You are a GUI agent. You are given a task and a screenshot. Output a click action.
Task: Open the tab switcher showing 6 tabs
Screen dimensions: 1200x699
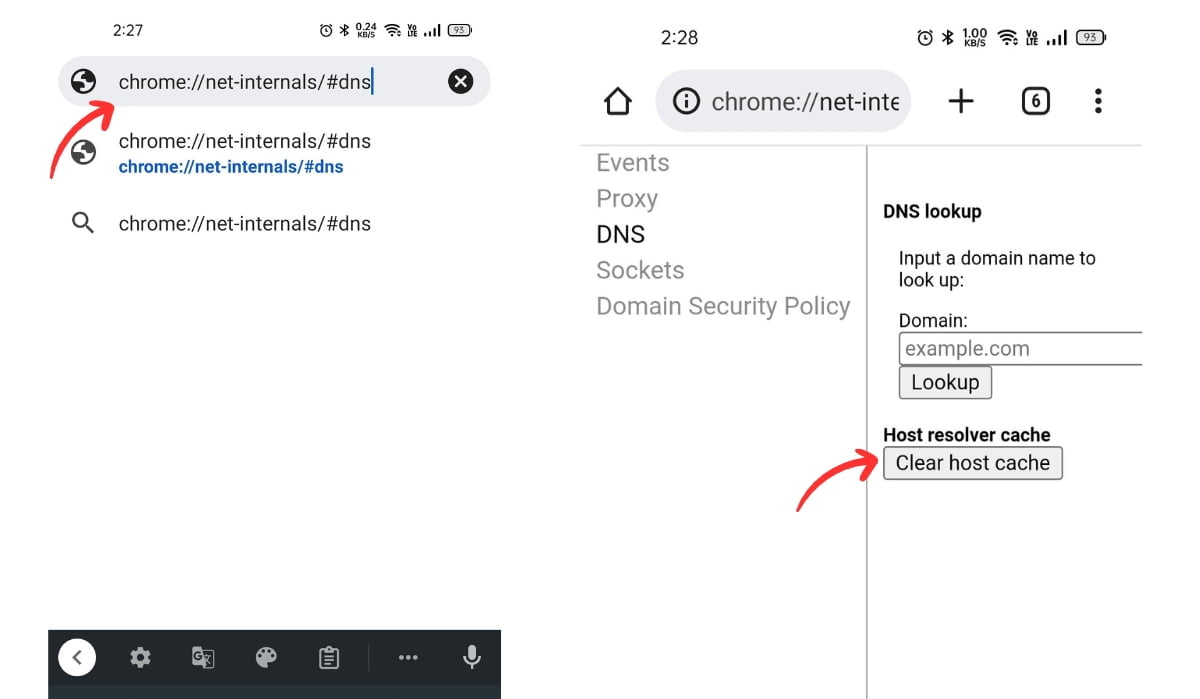tap(1035, 100)
